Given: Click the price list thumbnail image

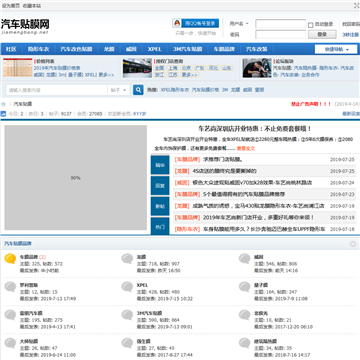Looking at the screenshot, I should (x=18, y=68).
